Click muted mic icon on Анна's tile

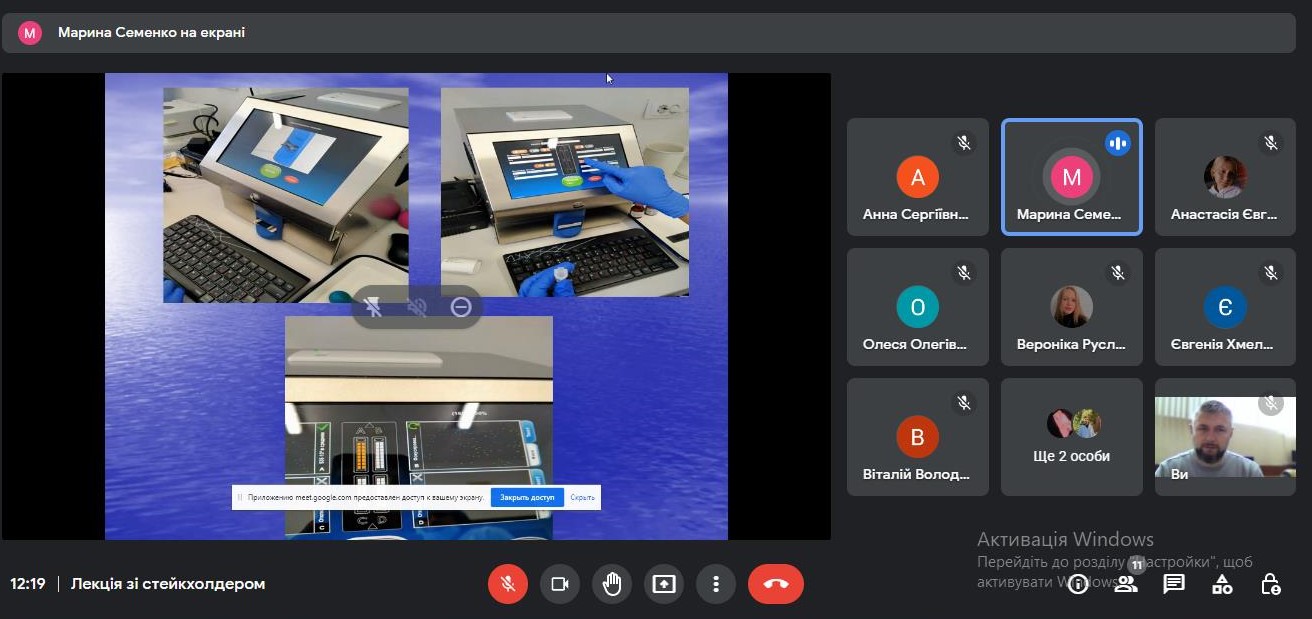pyautogui.click(x=964, y=143)
